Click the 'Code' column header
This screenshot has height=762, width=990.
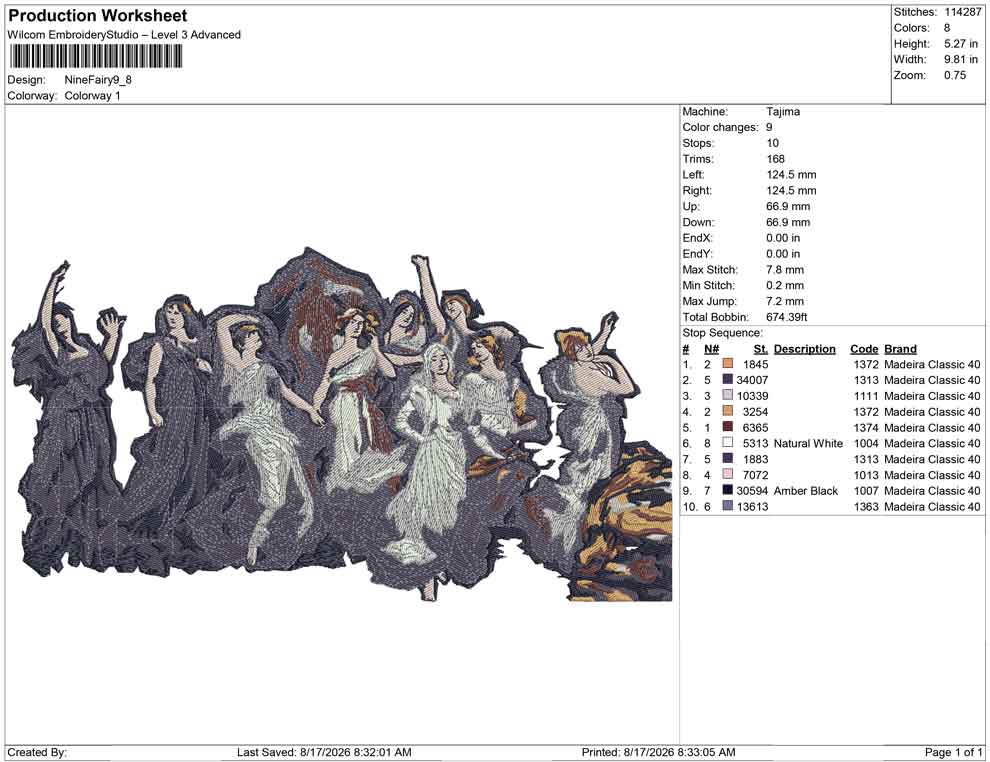pos(864,349)
